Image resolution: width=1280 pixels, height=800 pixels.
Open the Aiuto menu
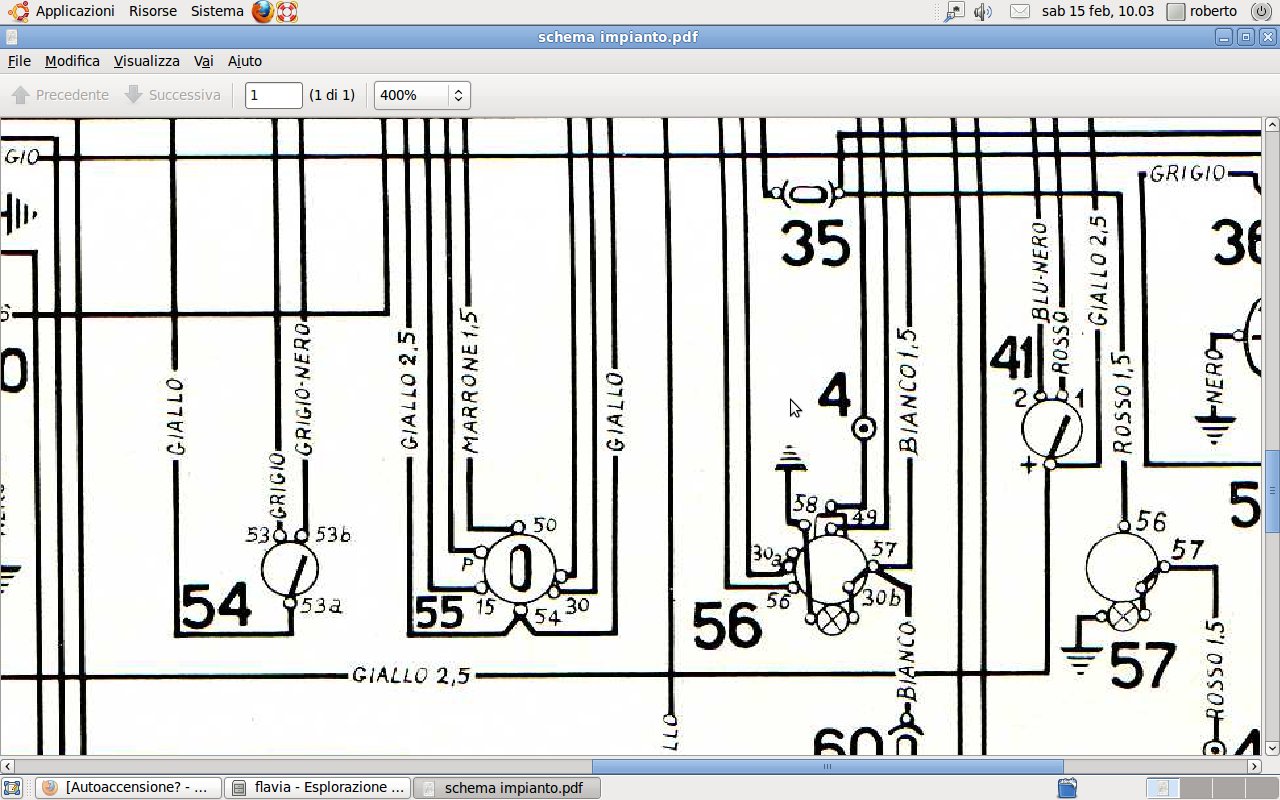tap(245, 61)
